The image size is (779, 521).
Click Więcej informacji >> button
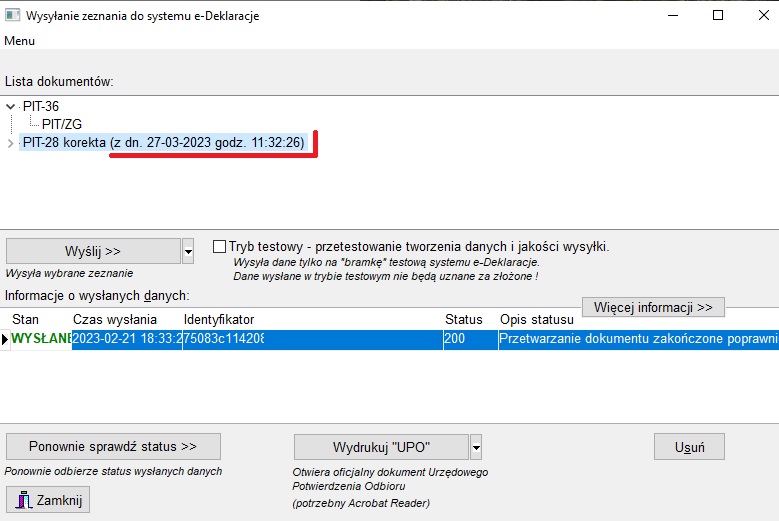point(653,306)
